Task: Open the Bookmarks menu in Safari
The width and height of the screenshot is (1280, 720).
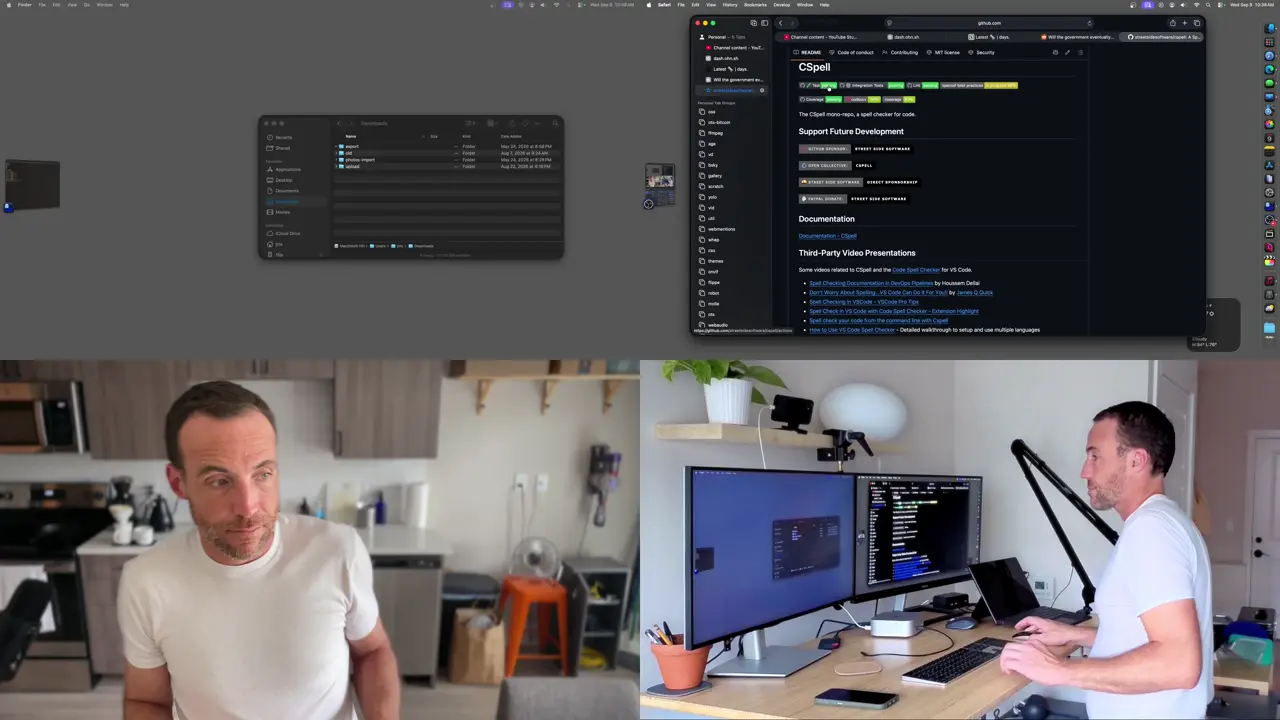Action: (755, 4)
